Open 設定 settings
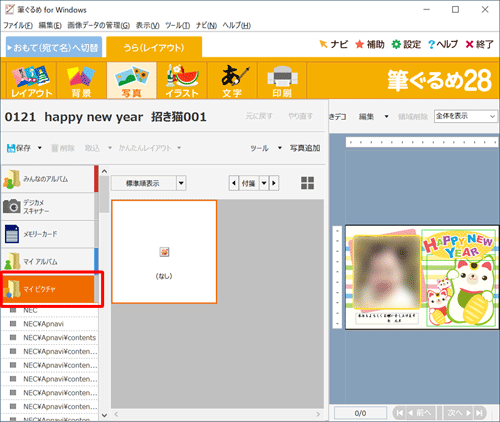Image resolution: width=500 pixels, height=422 pixels. (x=406, y=44)
